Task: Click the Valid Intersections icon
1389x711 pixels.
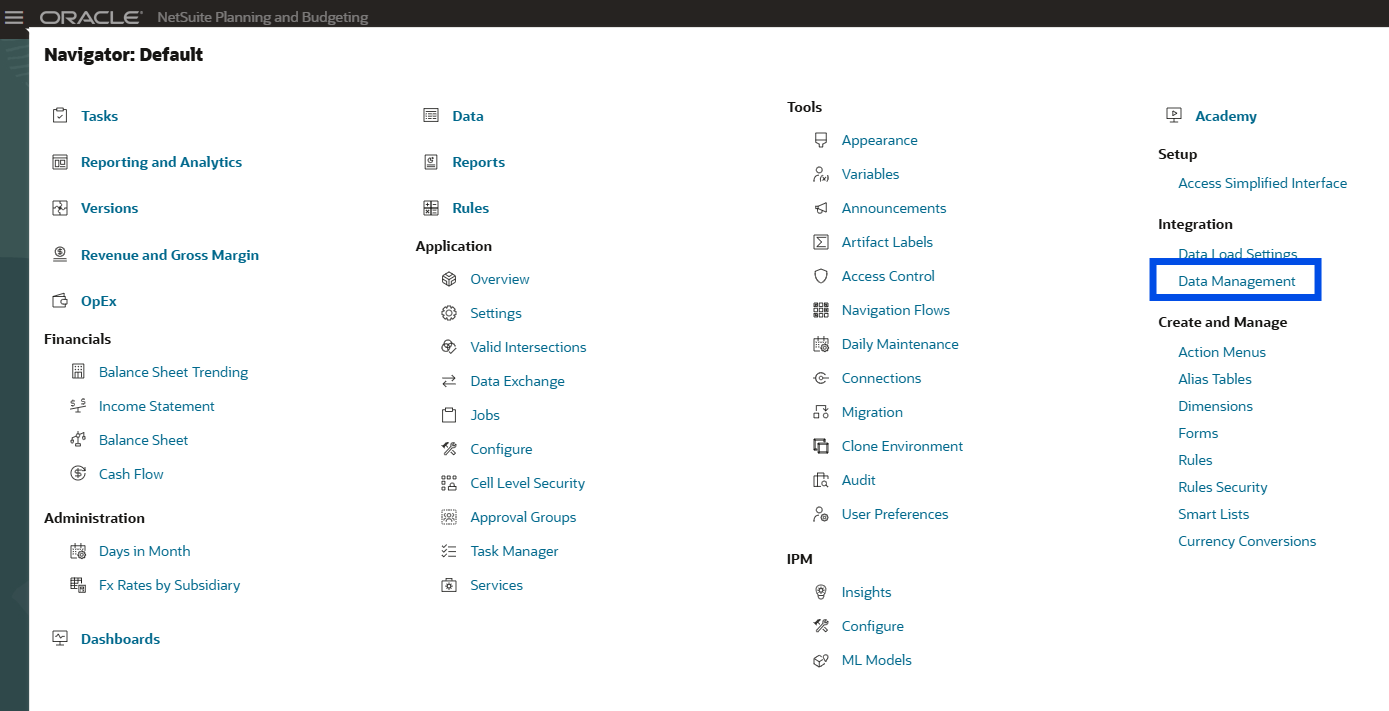Action: click(449, 347)
